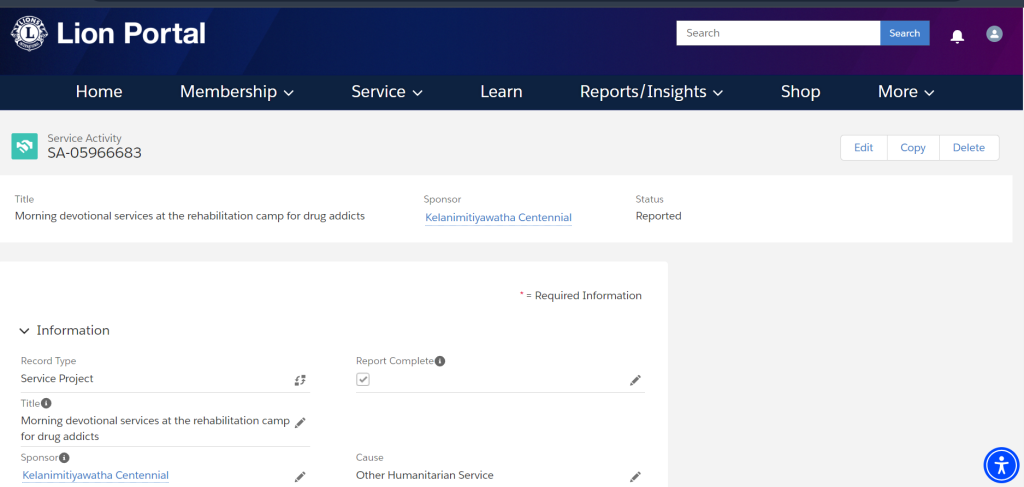Open the Shop page
Image resolution: width=1024 pixels, height=487 pixels.
(x=800, y=92)
